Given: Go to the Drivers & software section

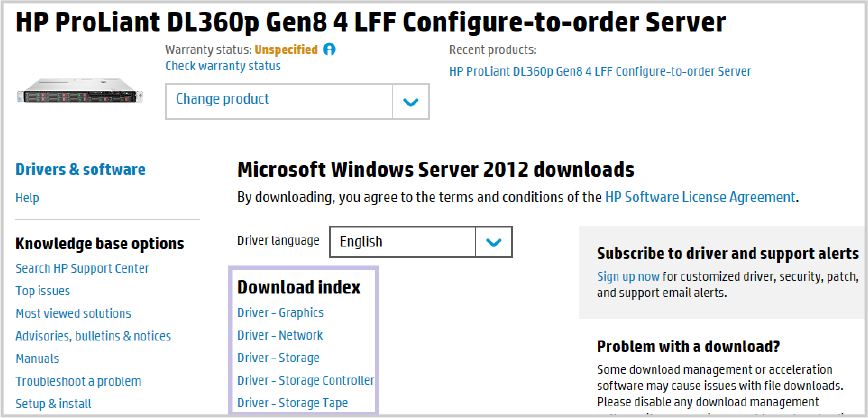Looking at the screenshot, I should (80, 169).
